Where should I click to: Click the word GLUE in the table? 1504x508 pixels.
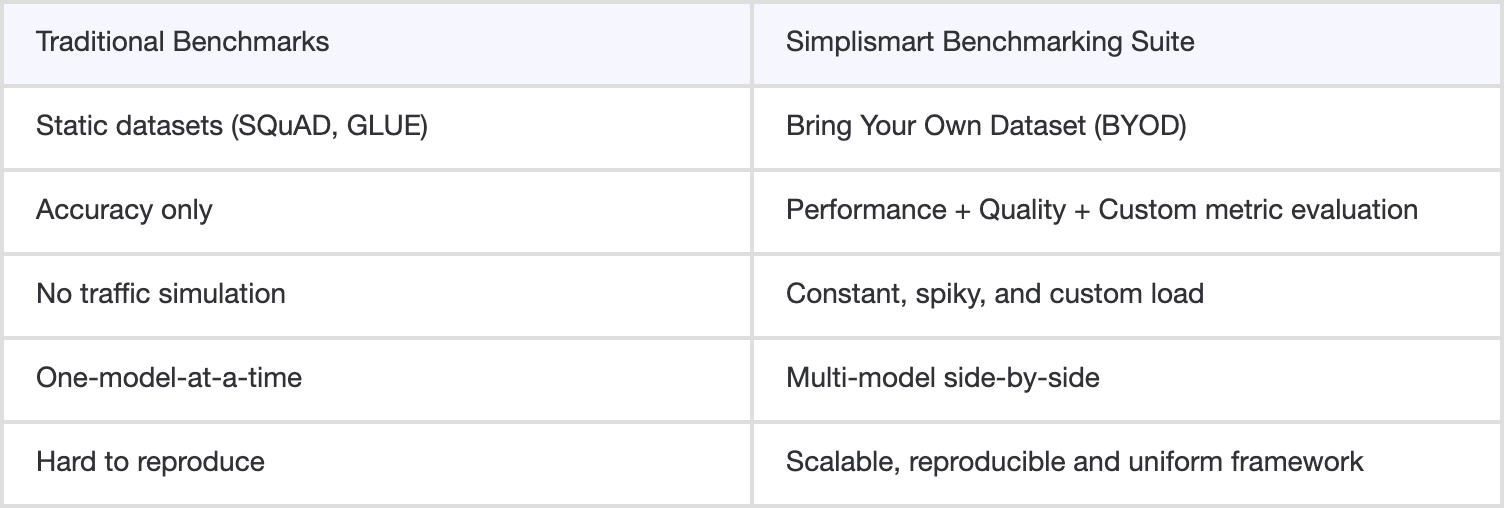[384, 127]
